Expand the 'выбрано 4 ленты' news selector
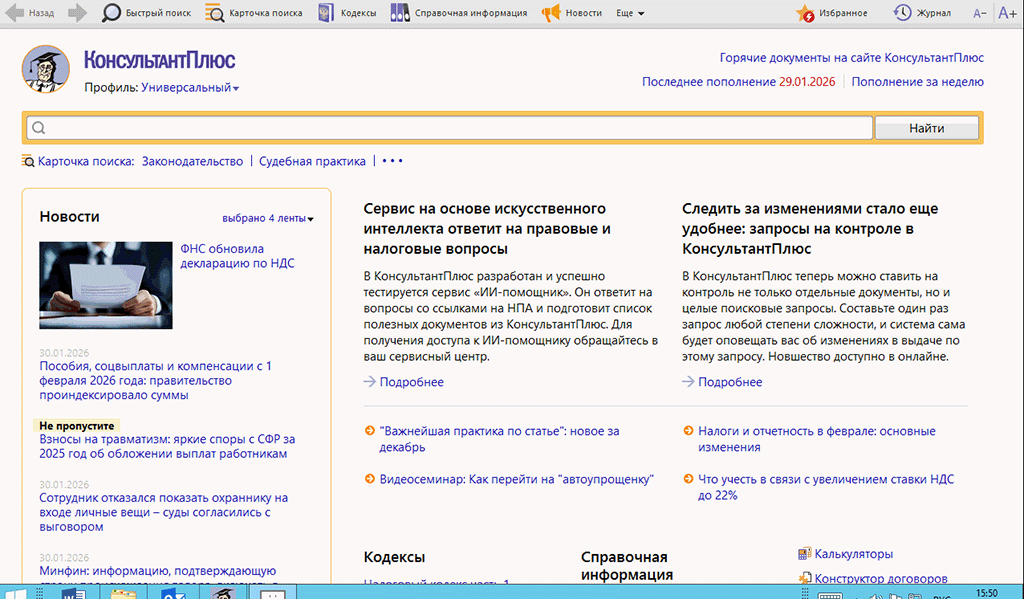Image resolution: width=1024 pixels, height=599 pixels. tap(268, 218)
